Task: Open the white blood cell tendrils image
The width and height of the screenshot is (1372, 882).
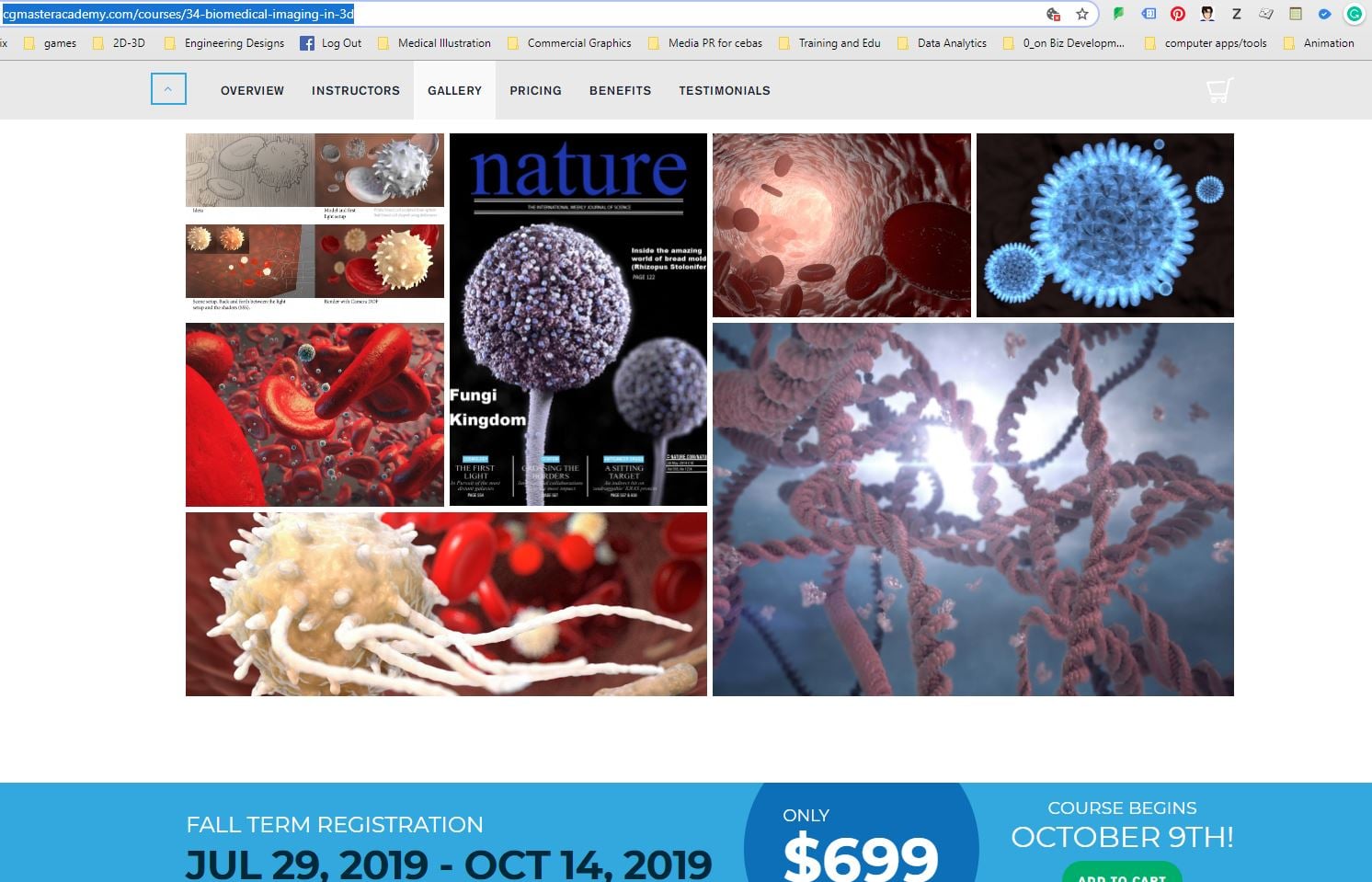Action: (x=446, y=604)
